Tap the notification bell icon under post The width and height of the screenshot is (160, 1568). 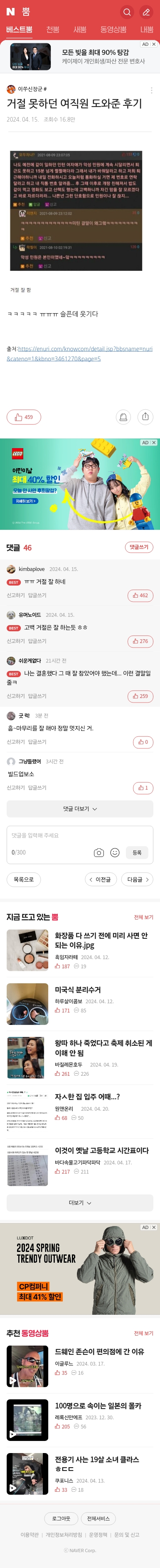123,417
